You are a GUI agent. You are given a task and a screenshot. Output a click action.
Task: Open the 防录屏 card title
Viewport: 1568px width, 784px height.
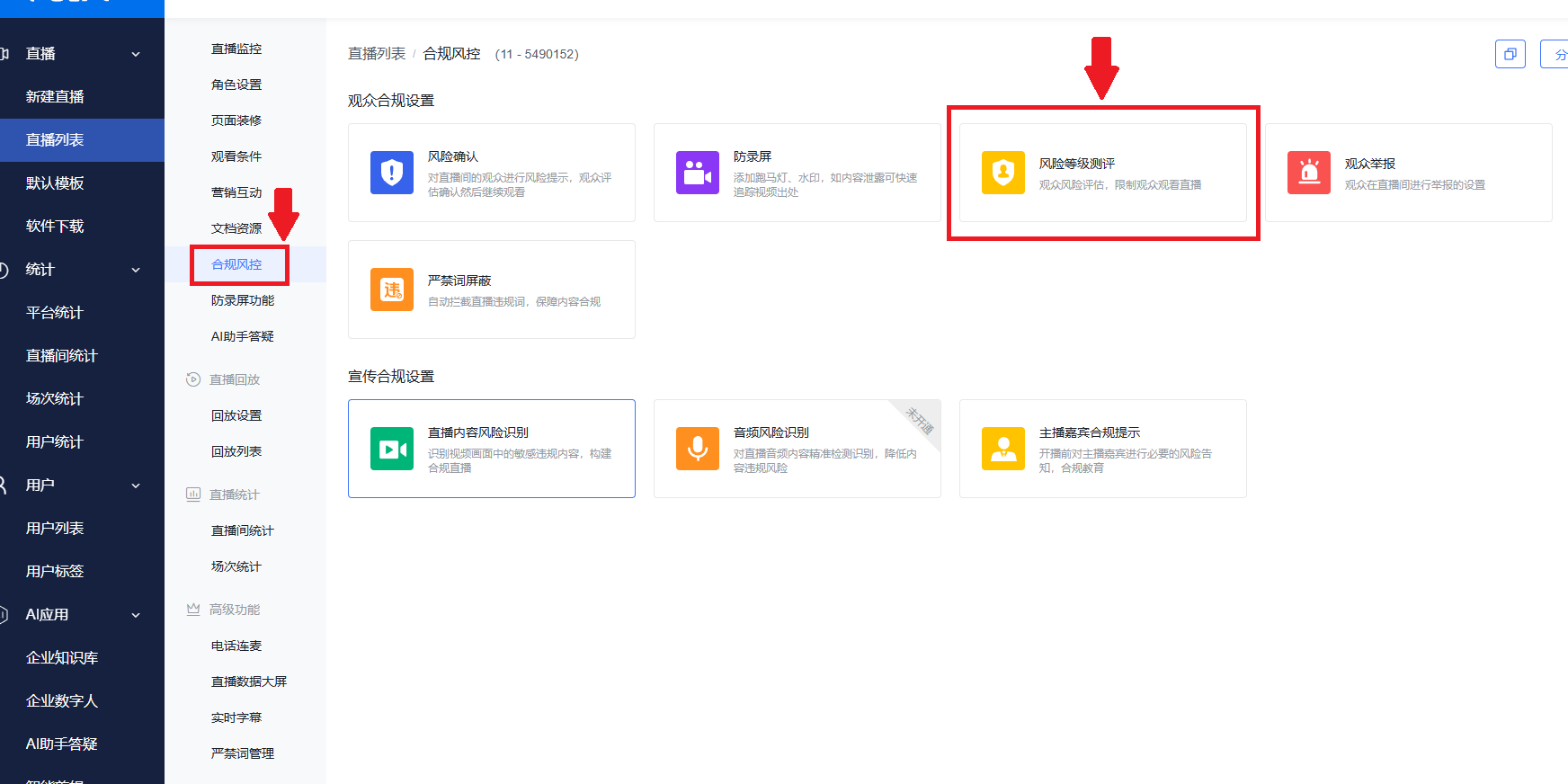(753, 156)
